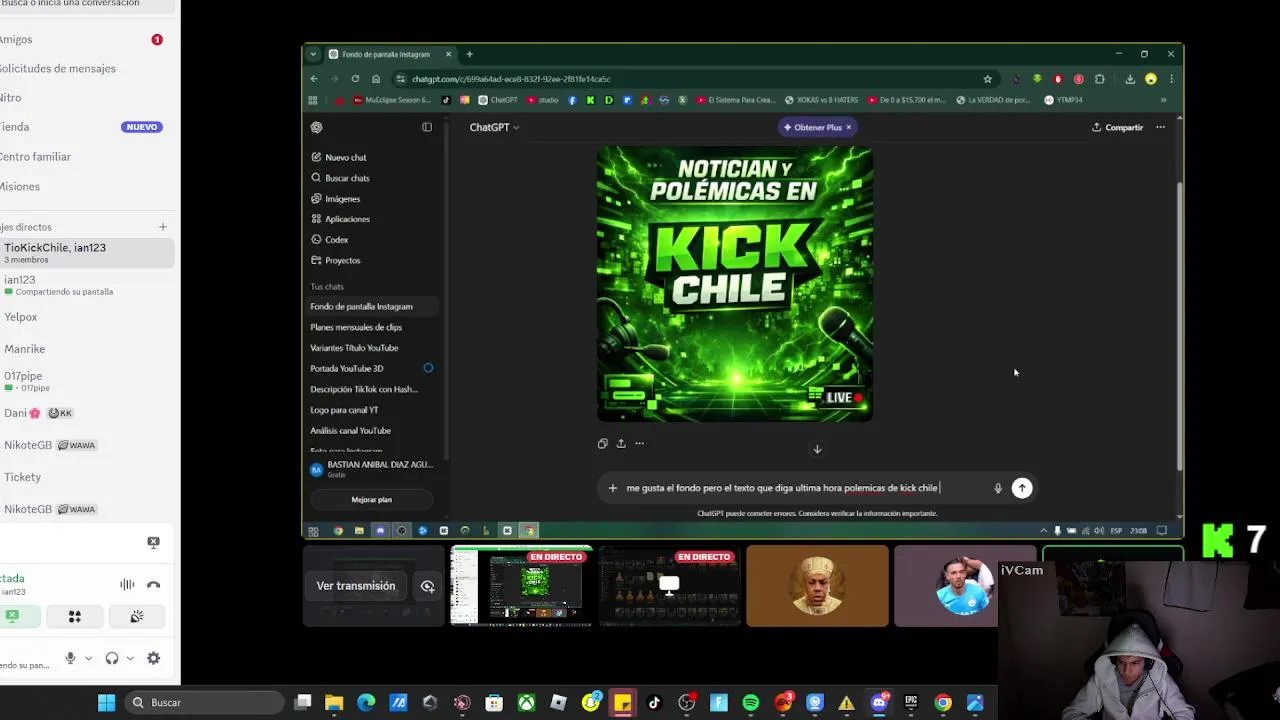This screenshot has height=720, width=1280.
Task: Open the 'XOKAS vs 8 HATERS' bookmark
Action: [821, 100]
